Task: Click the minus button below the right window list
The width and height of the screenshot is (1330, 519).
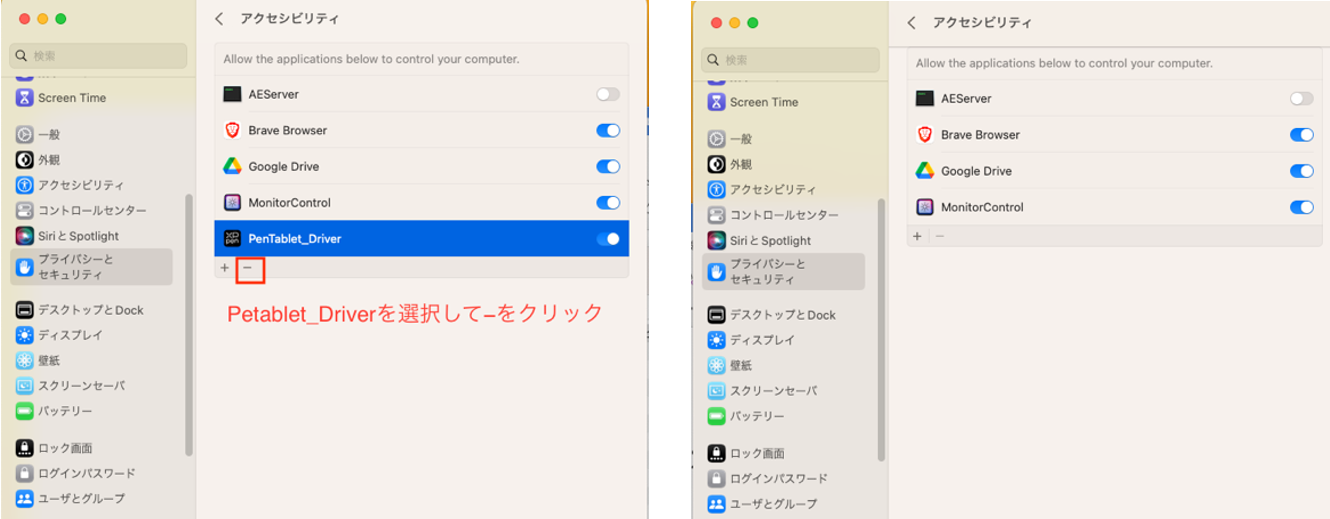Action: 939,236
